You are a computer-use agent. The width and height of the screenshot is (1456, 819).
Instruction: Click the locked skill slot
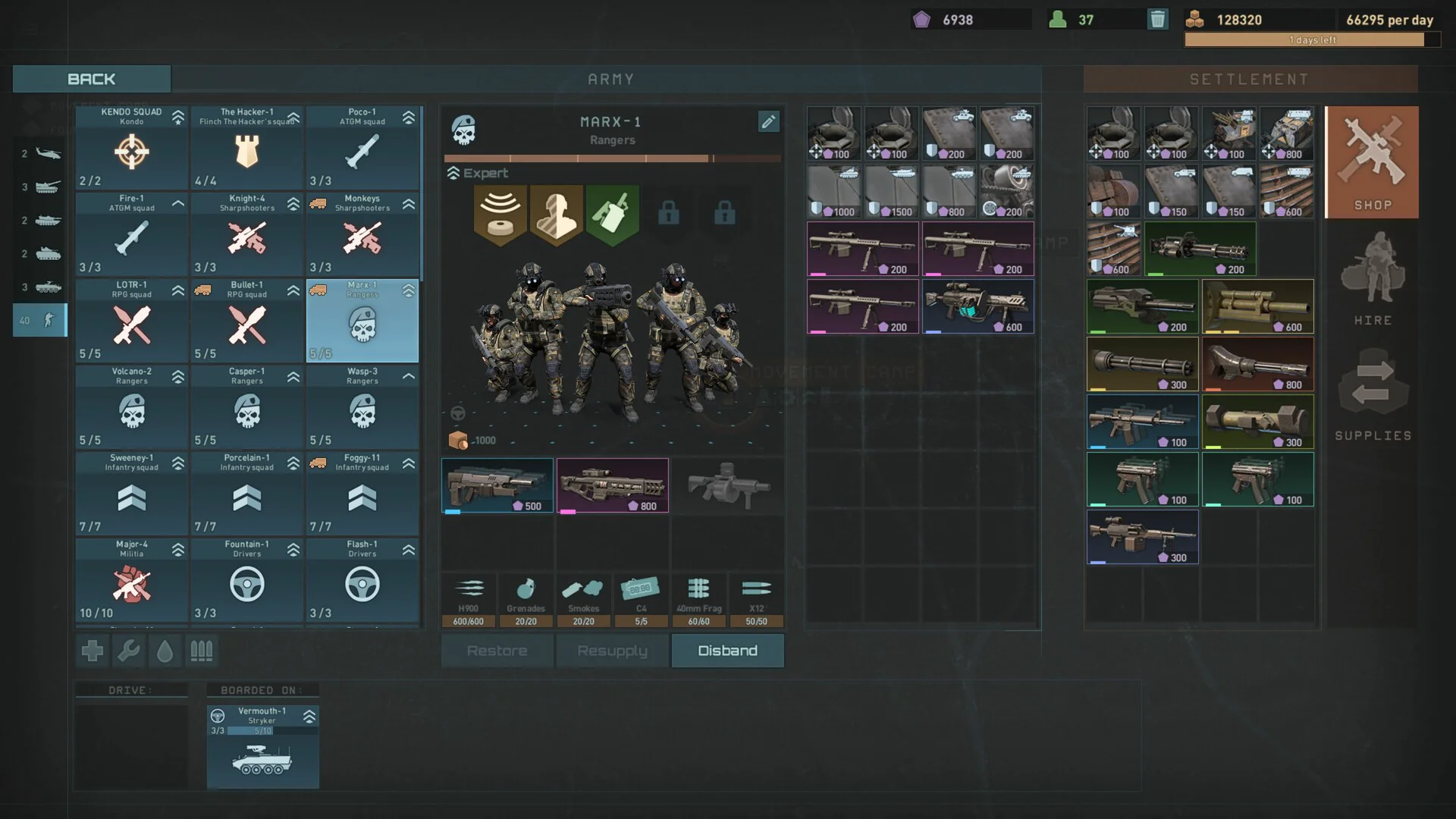click(x=669, y=214)
